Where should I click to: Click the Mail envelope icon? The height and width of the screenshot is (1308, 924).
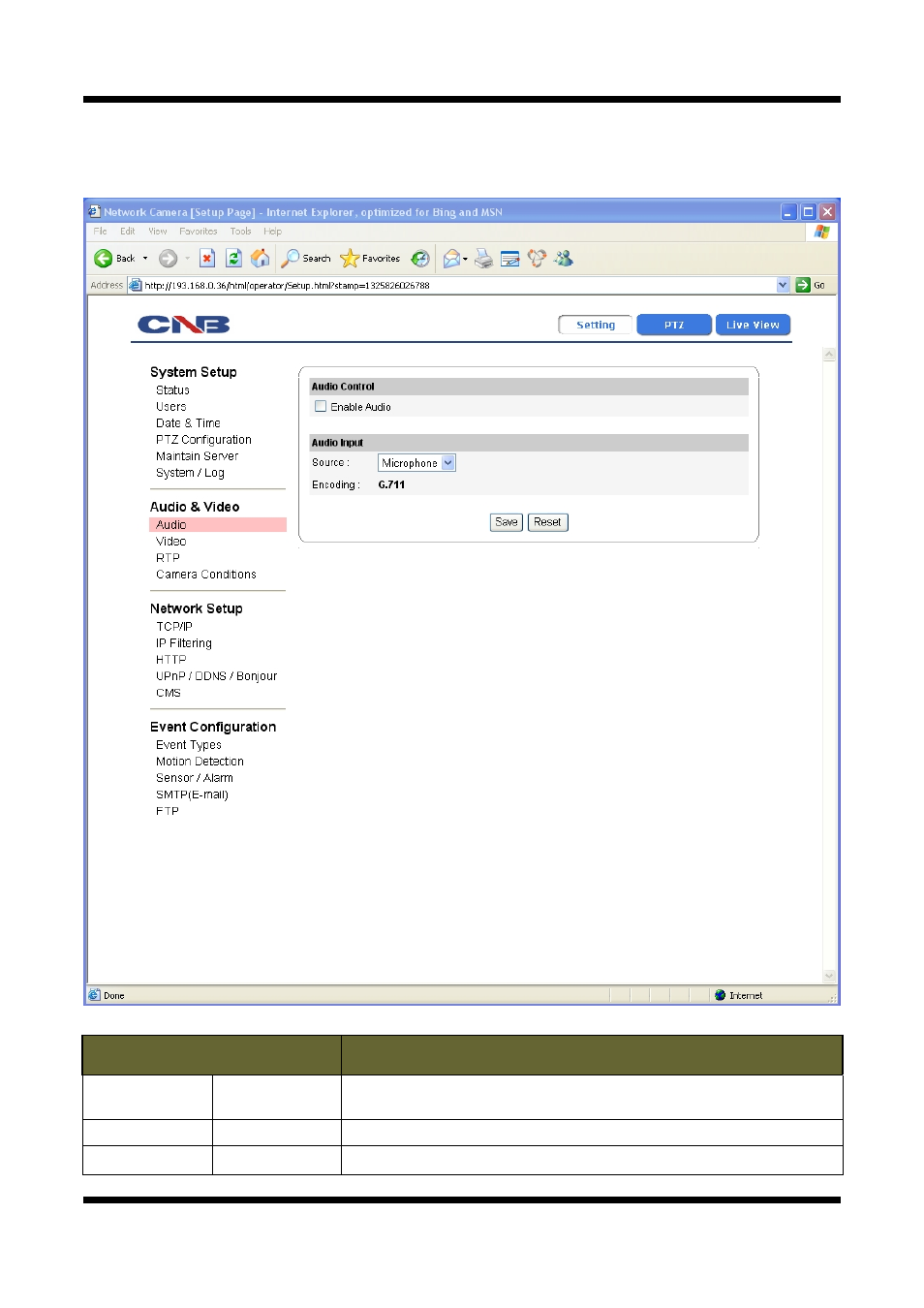(451, 259)
